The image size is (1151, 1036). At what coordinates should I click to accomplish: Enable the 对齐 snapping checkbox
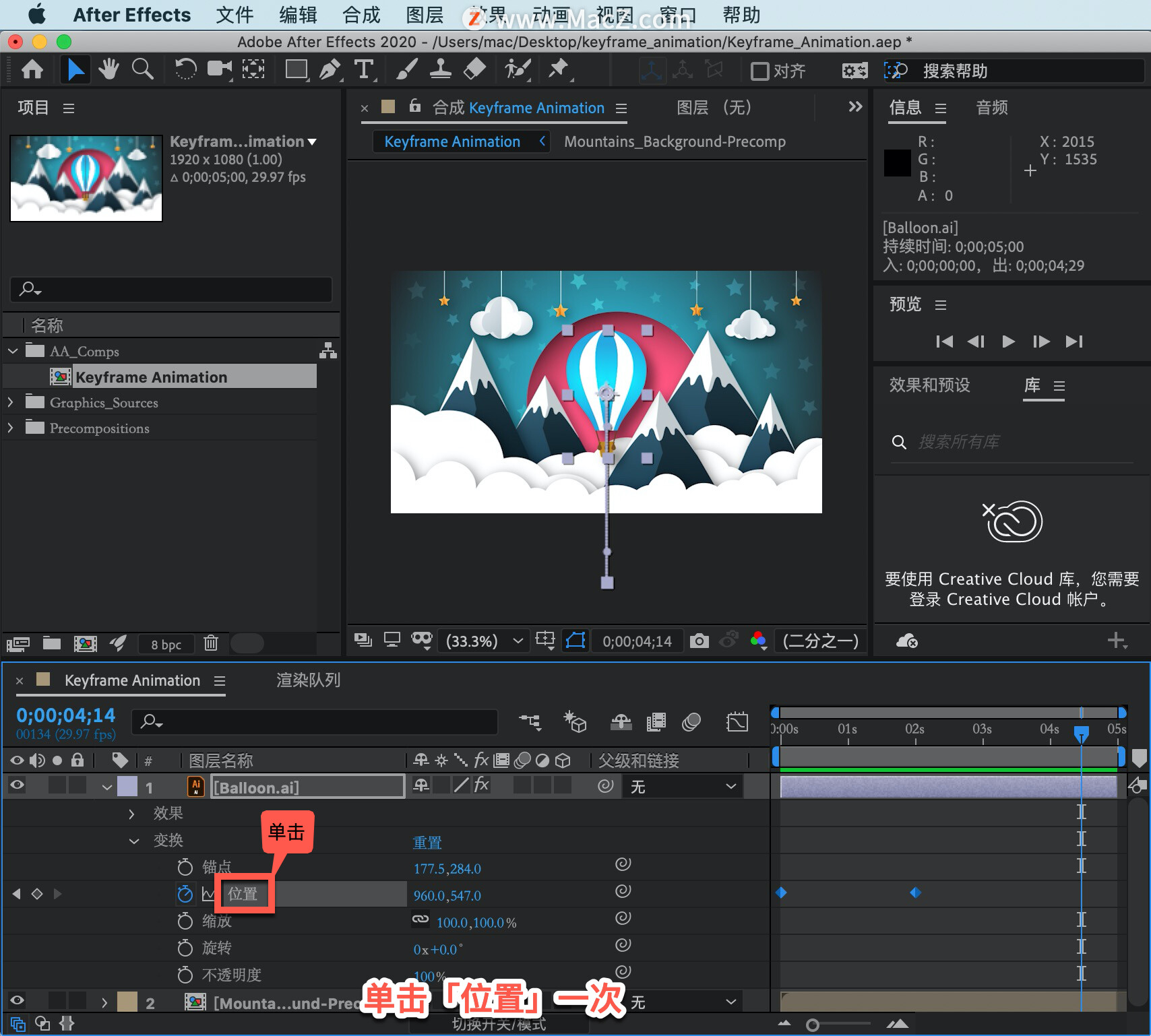pyautogui.click(x=759, y=71)
